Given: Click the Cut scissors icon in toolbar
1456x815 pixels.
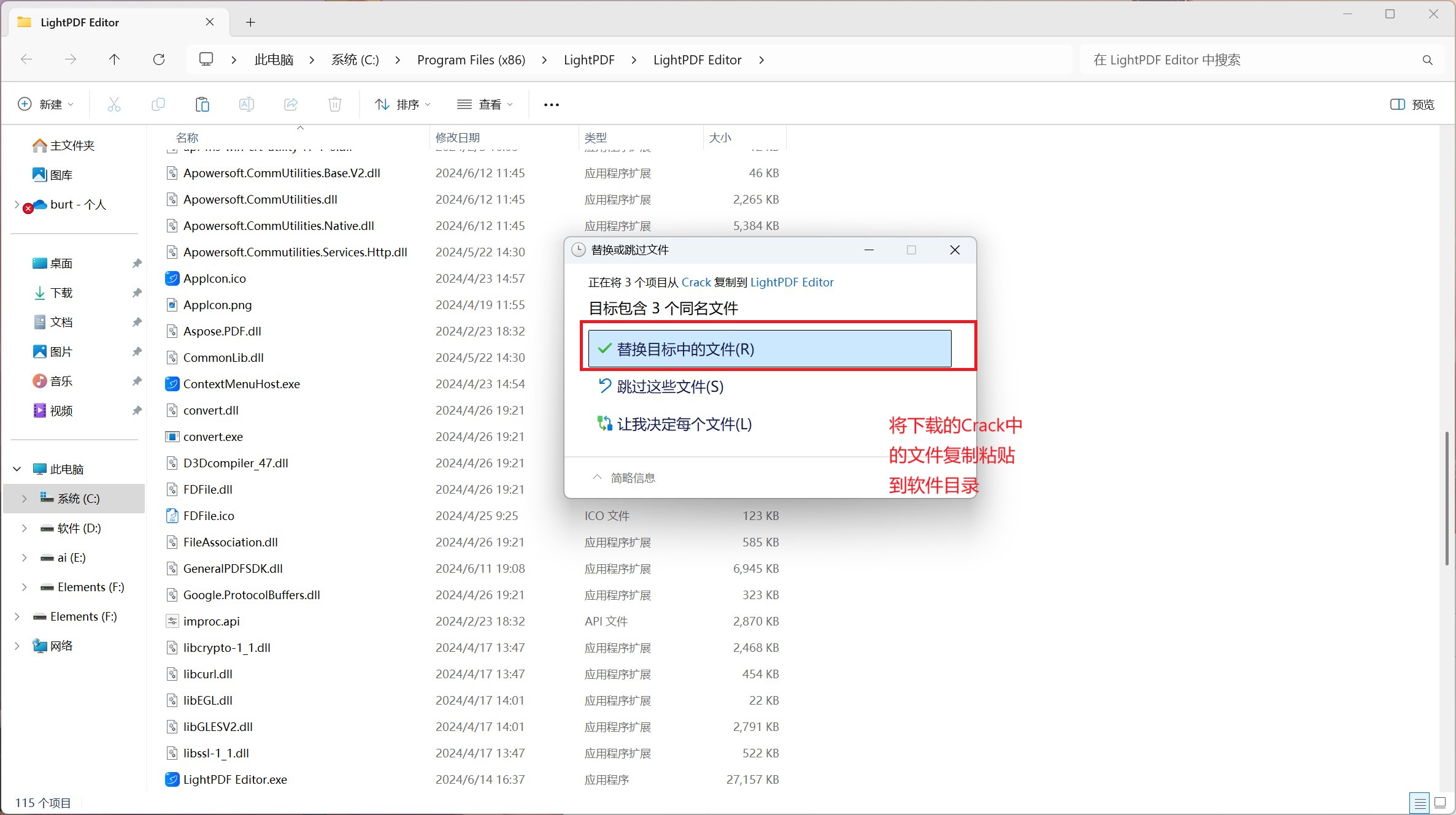Looking at the screenshot, I should point(114,104).
